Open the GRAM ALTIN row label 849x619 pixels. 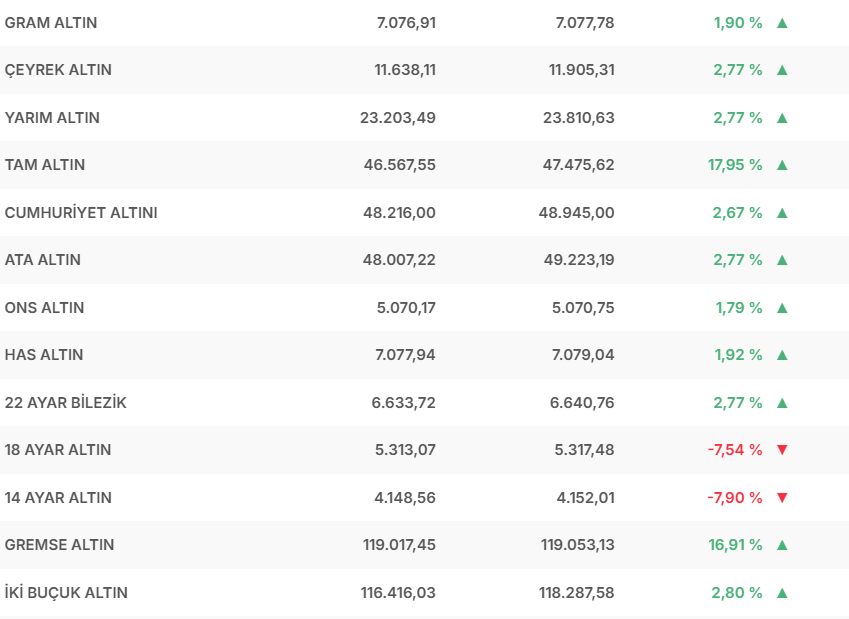coord(51,22)
